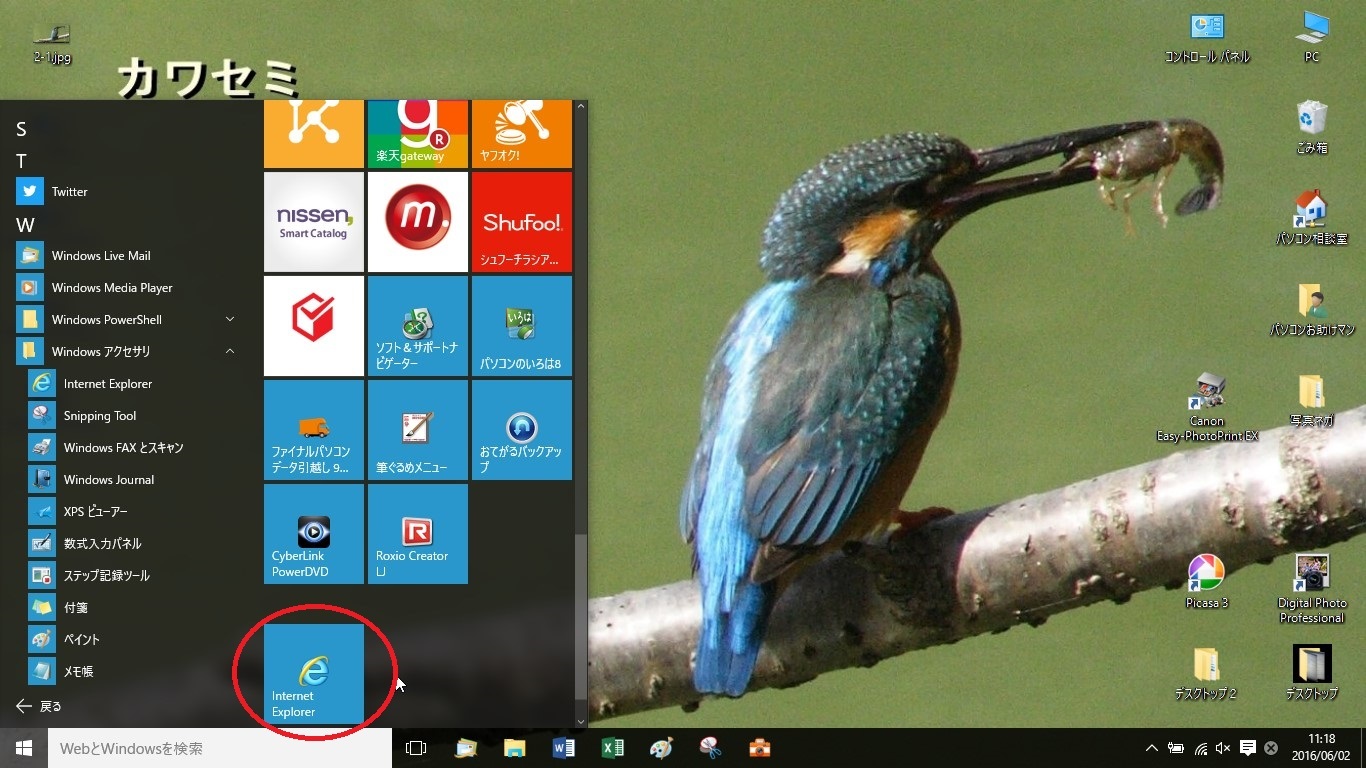Open Task View on the taskbar

(x=416, y=748)
